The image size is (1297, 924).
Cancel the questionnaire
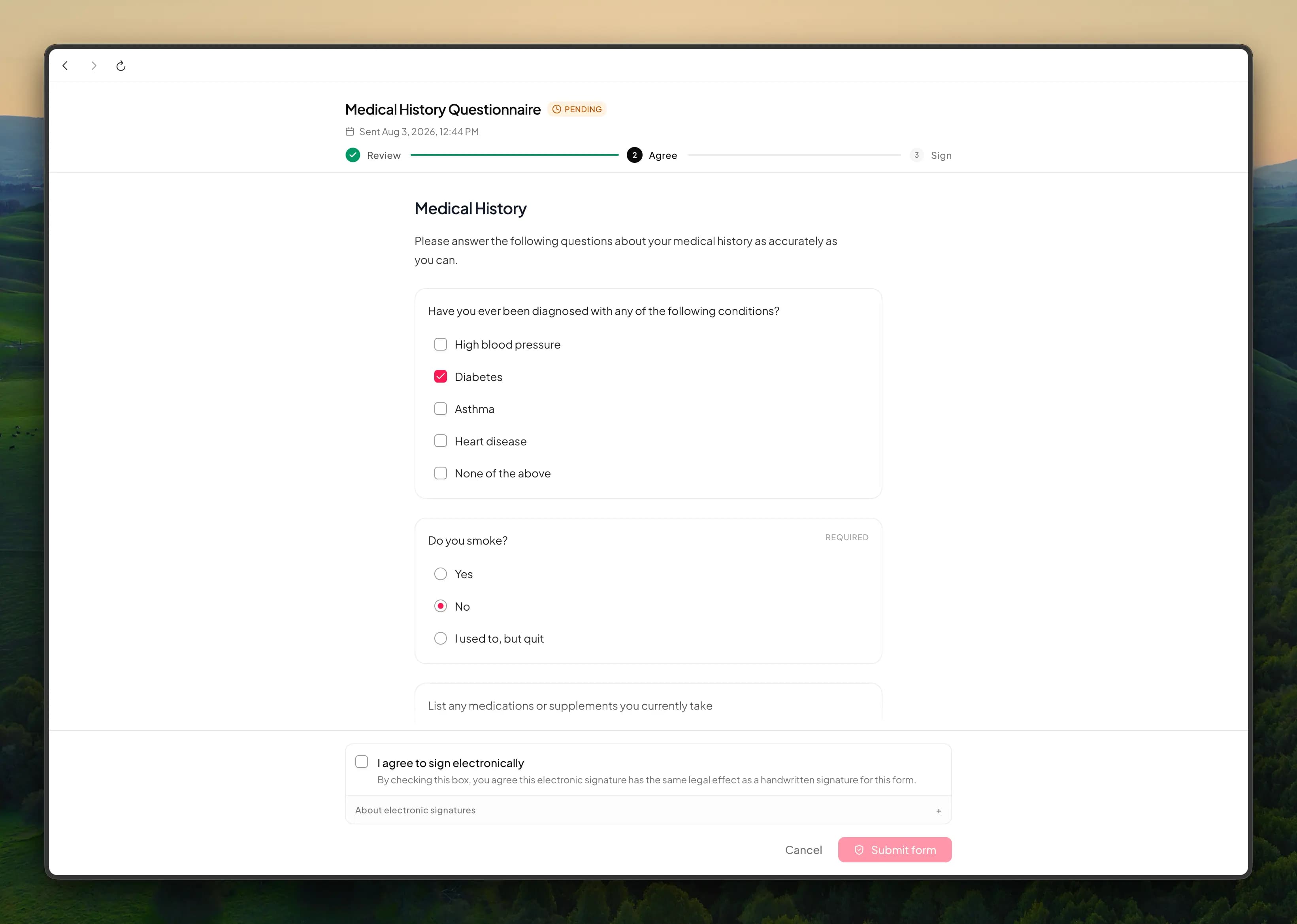point(803,849)
